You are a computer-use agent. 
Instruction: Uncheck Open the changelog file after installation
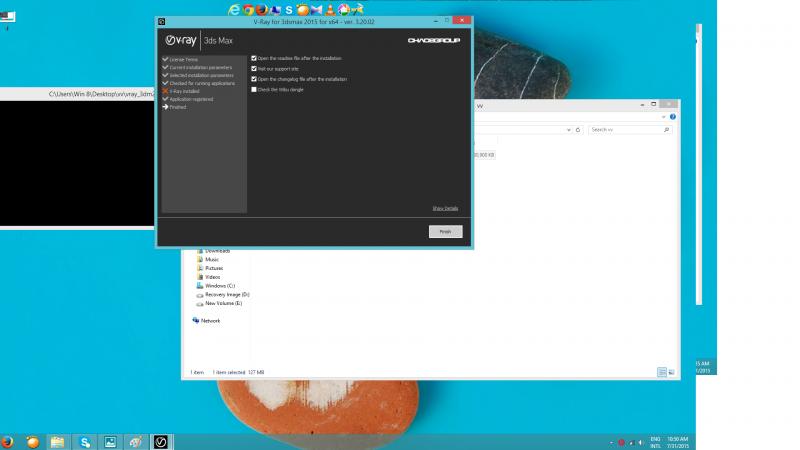254,79
